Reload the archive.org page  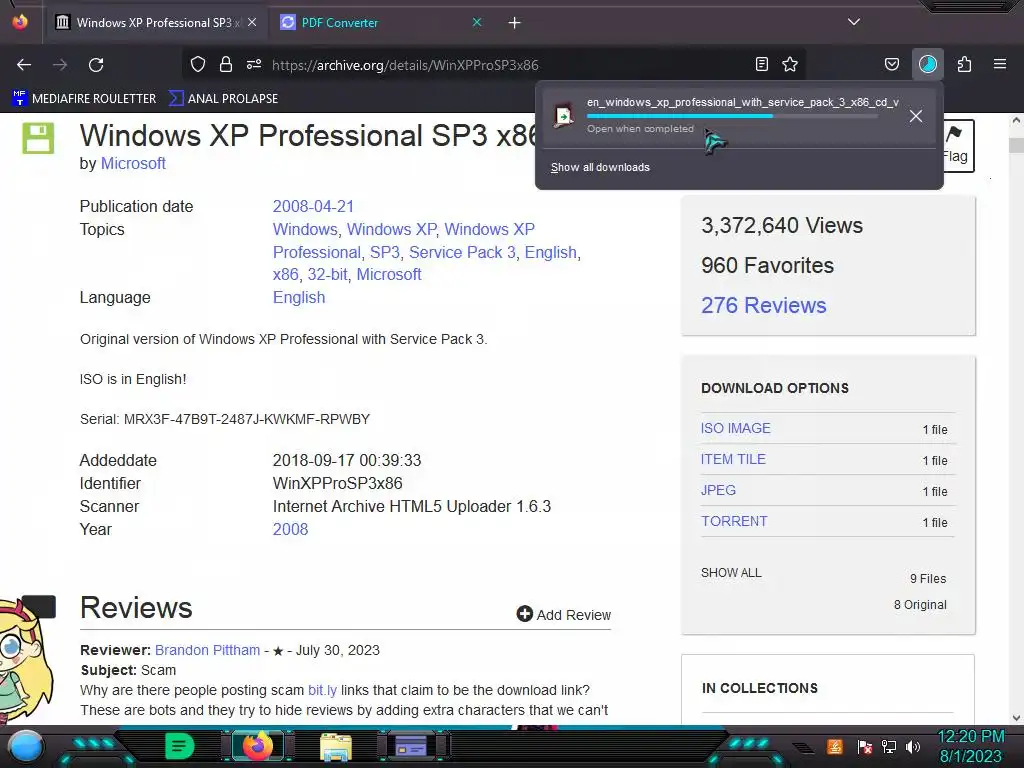[96, 65]
